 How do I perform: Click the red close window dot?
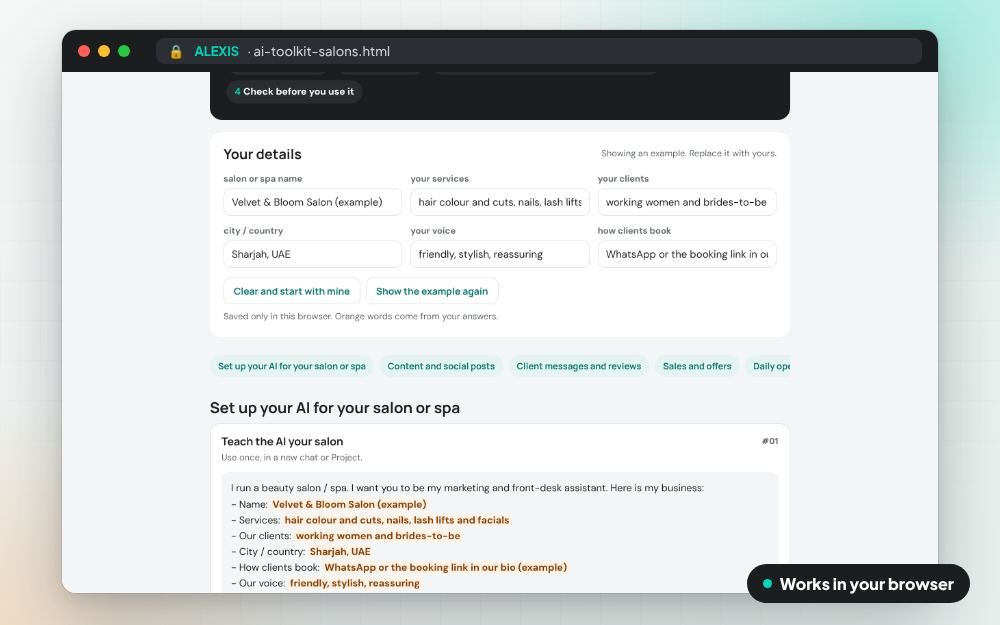click(x=84, y=51)
